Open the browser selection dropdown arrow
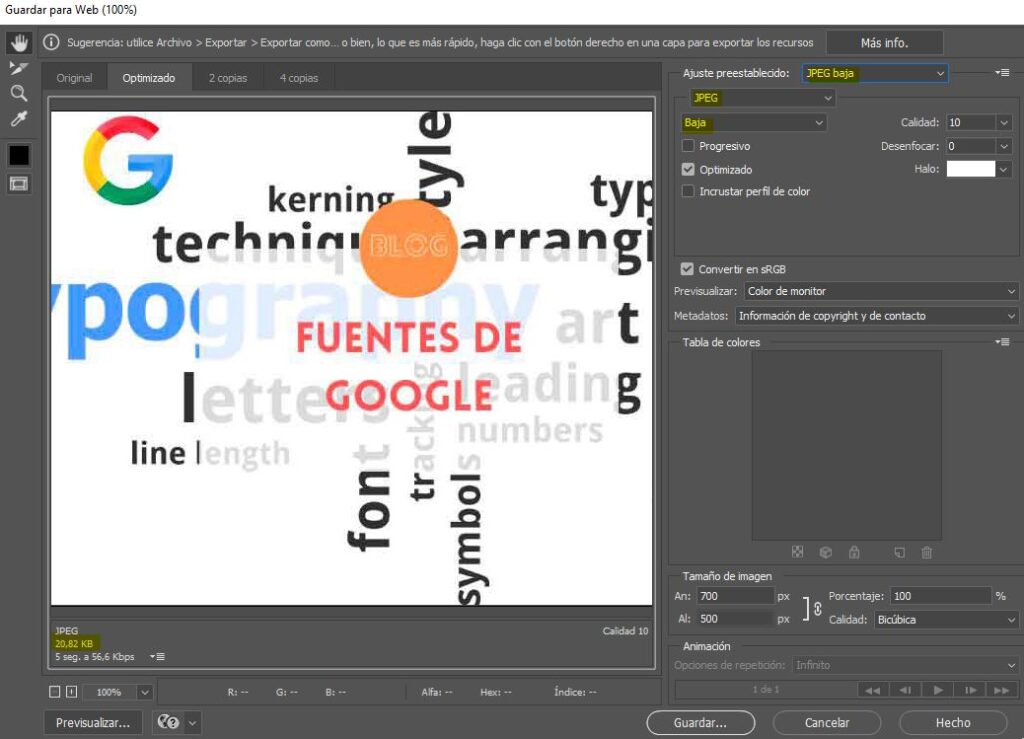Screen dimensions: 1024x739 (x=193, y=723)
